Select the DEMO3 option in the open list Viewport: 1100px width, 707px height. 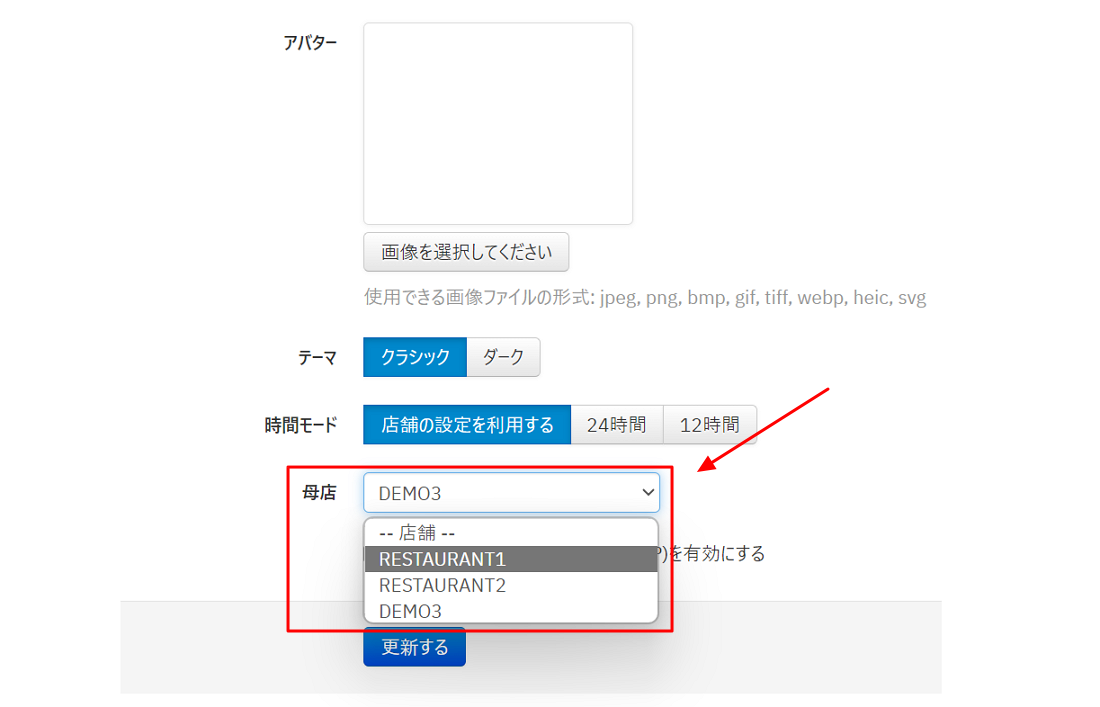pyautogui.click(x=511, y=611)
